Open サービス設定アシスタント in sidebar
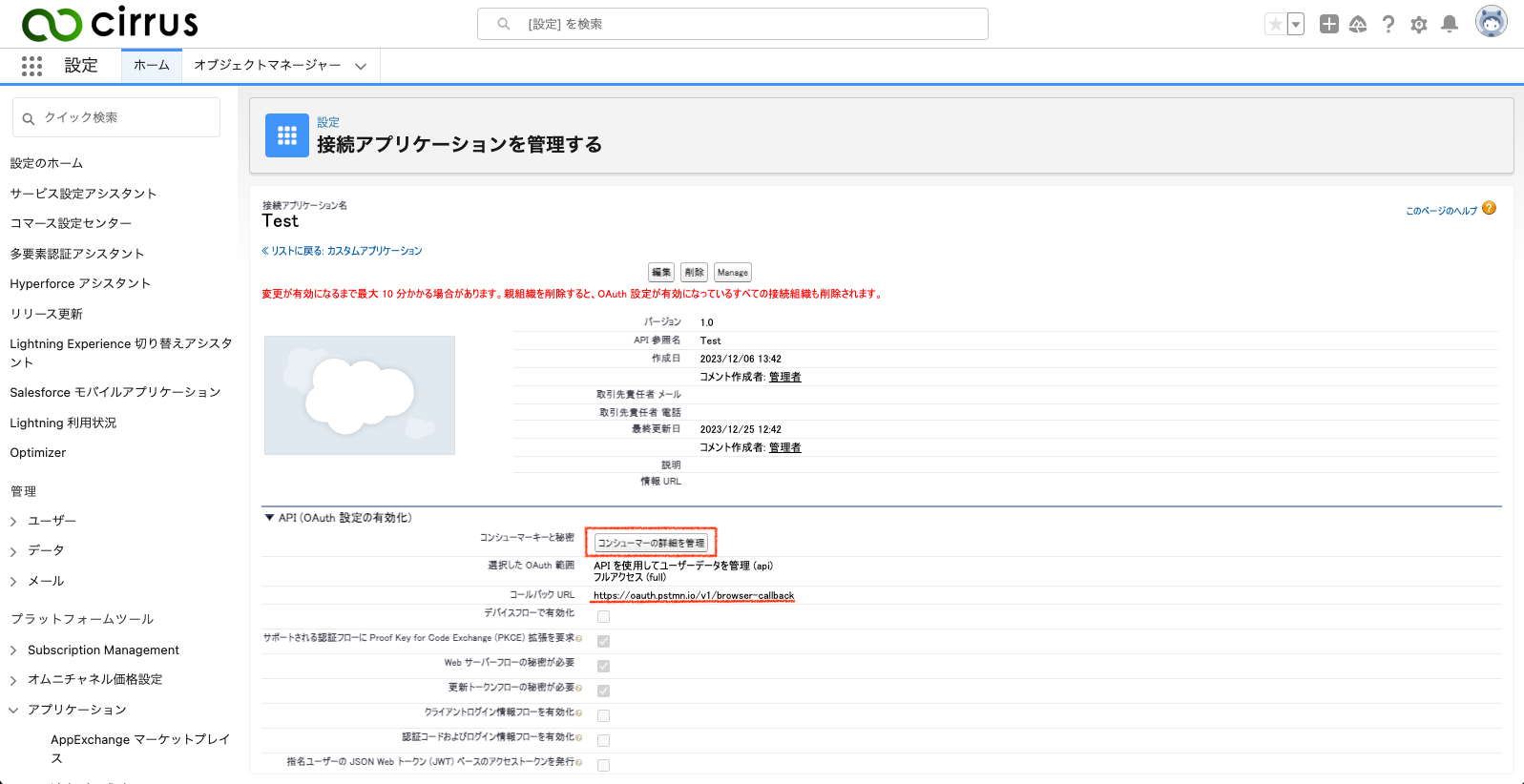 point(83,194)
